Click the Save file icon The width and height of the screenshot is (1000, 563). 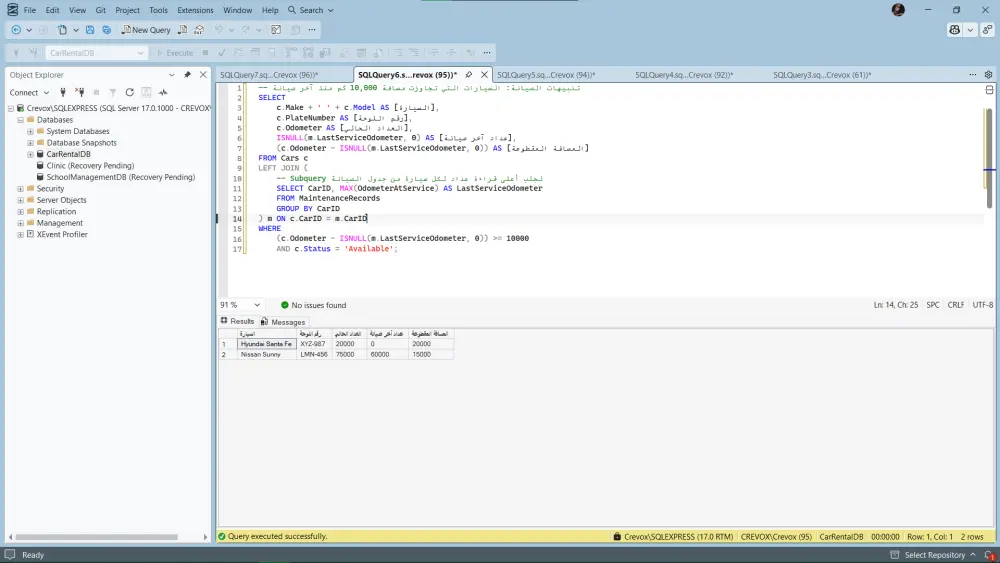(x=90, y=30)
